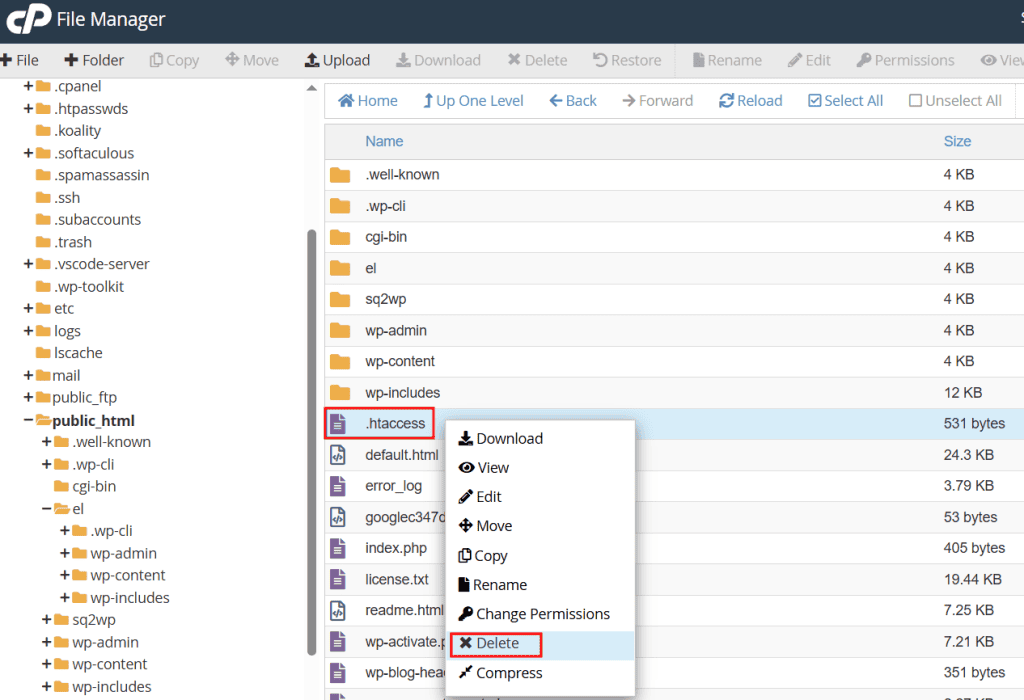
Task: Click .wp-cli folder icon in list
Action: tap(340, 206)
